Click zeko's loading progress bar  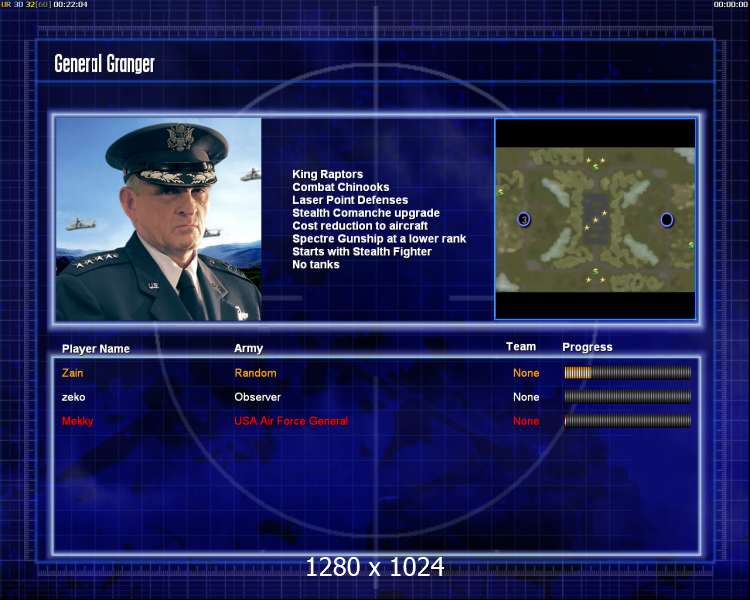pyautogui.click(x=628, y=397)
